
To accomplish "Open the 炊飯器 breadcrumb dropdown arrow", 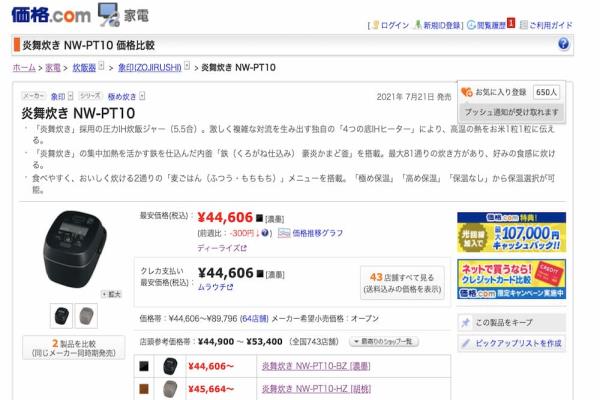I will click(x=101, y=66).
